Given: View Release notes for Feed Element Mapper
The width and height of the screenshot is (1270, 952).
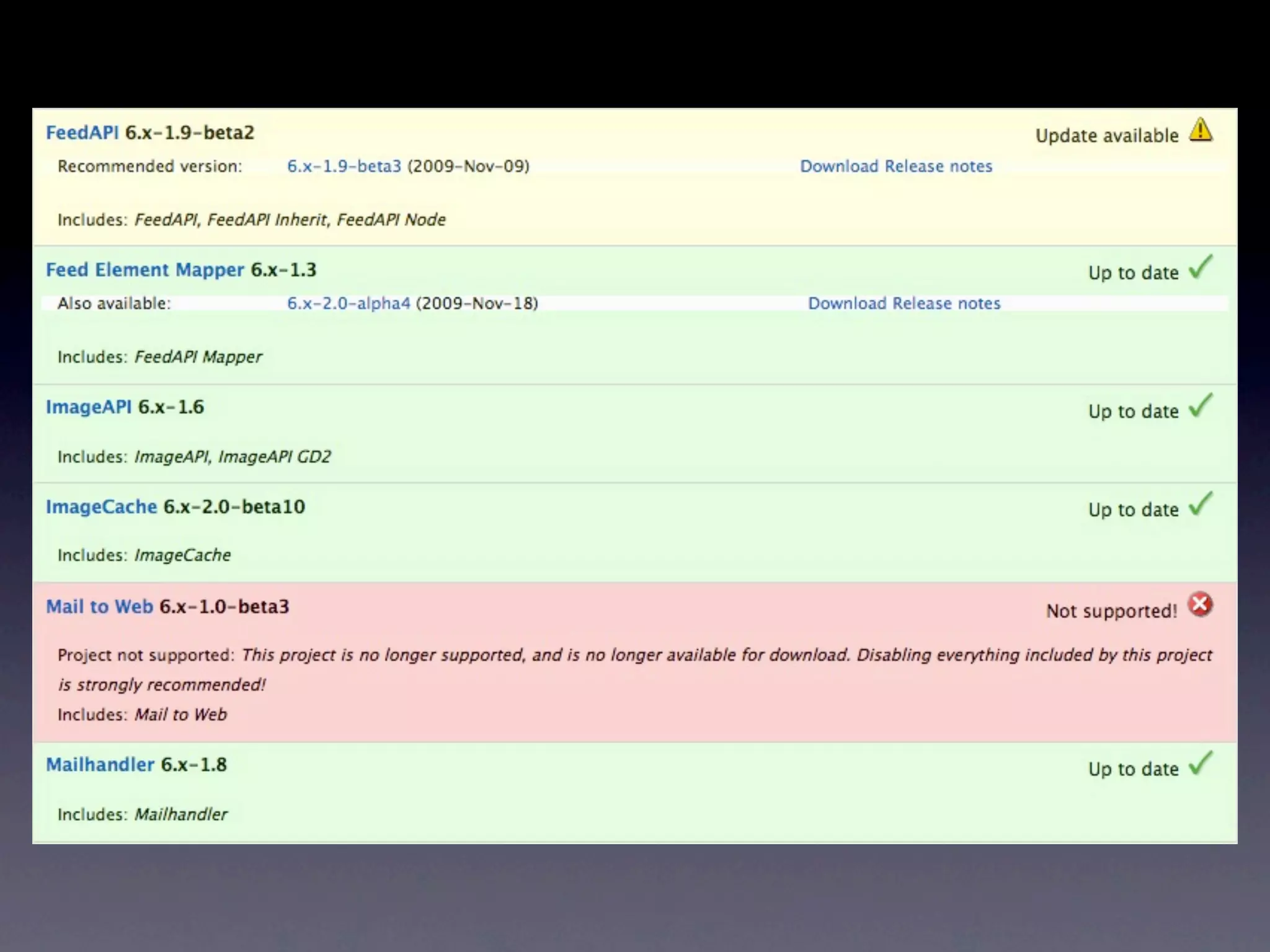Looking at the screenshot, I should point(946,304).
